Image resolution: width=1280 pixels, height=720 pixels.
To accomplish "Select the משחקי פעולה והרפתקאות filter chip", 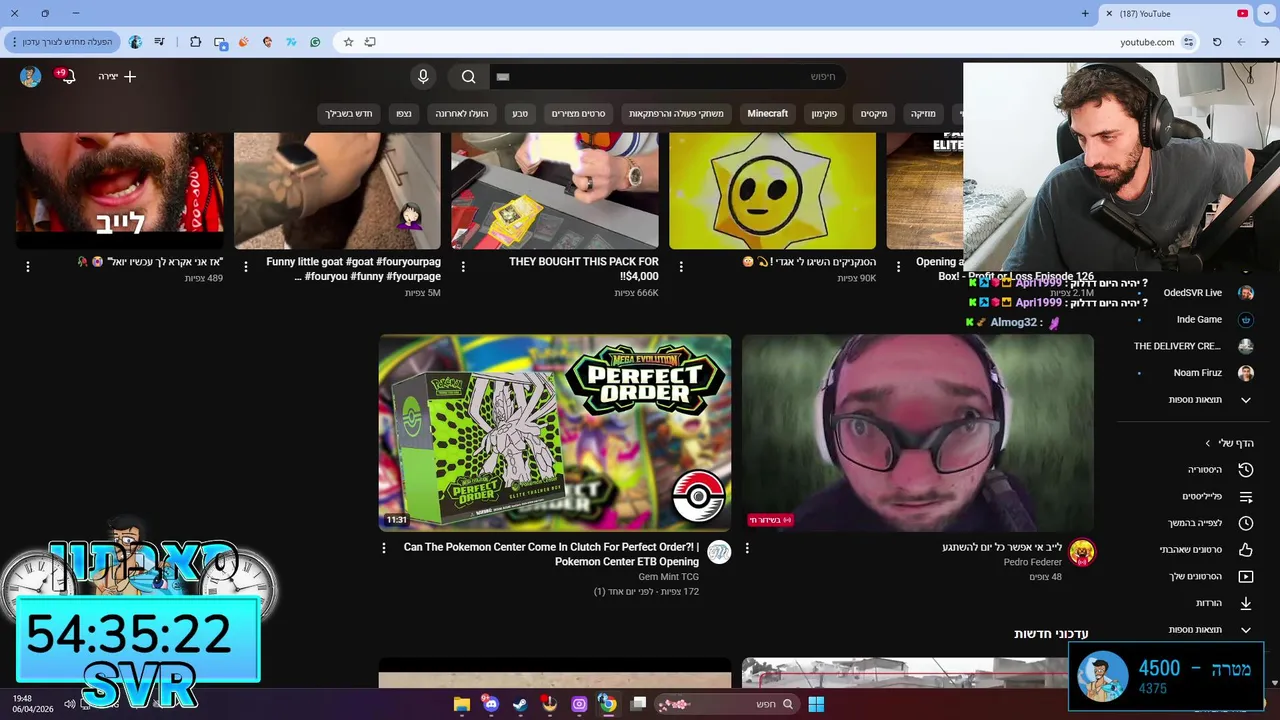I will tap(676, 113).
